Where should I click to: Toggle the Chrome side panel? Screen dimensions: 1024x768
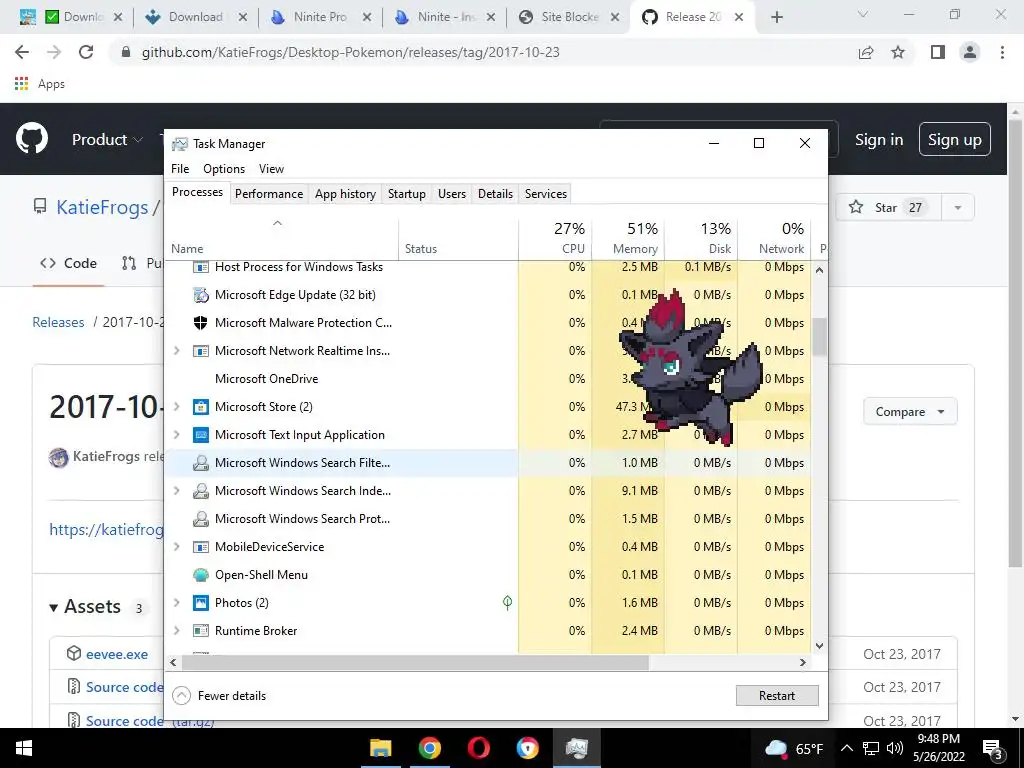coord(938,52)
